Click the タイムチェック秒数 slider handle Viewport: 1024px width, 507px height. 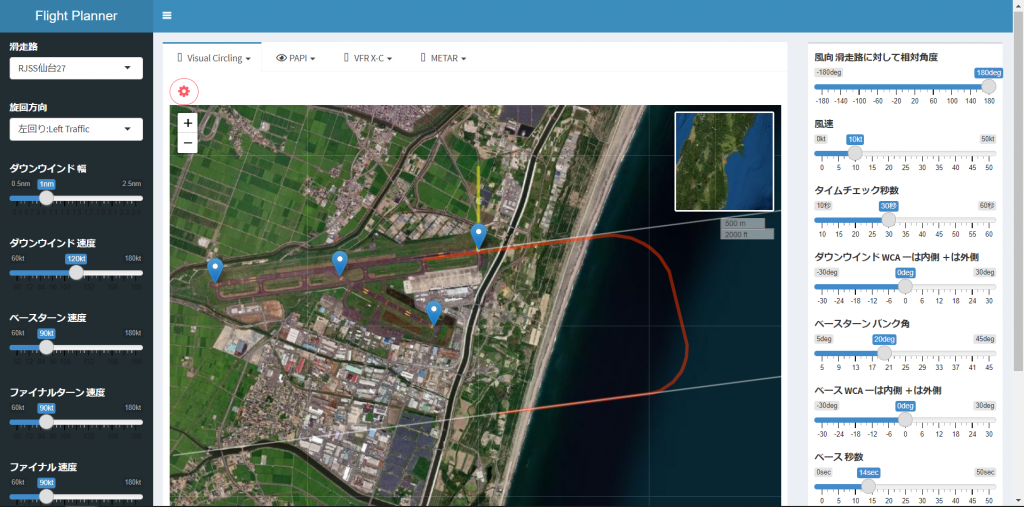888,219
